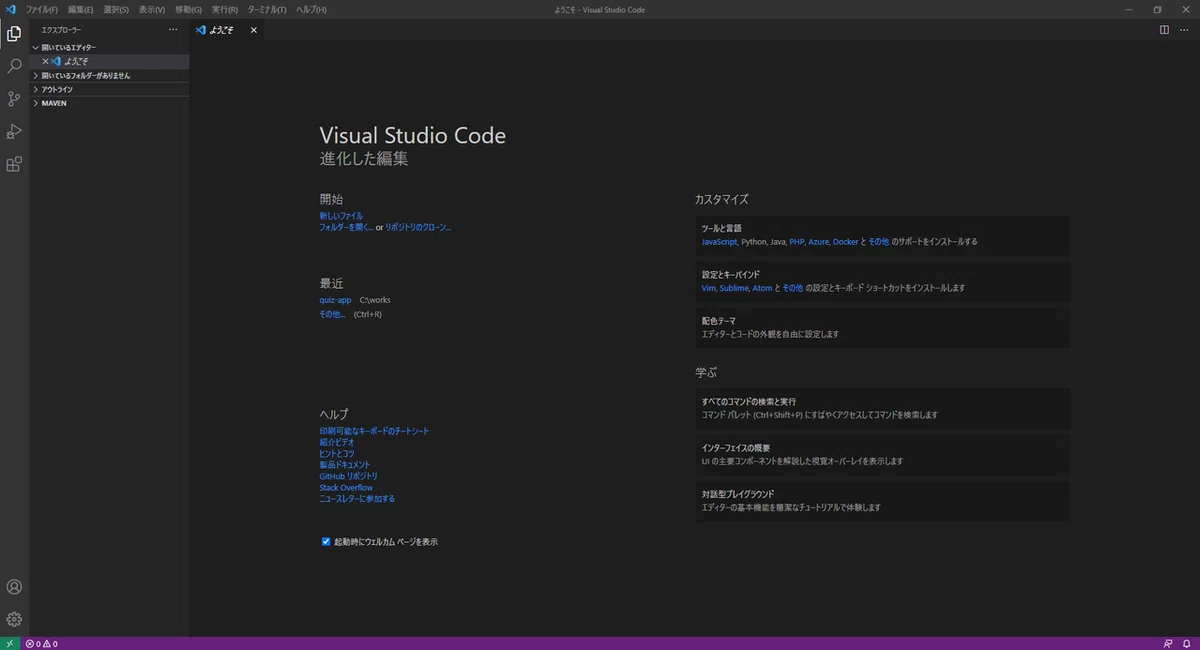The image size is (1200, 650).
Task: Collapse the 開いているエディター section
Action: tap(109, 47)
